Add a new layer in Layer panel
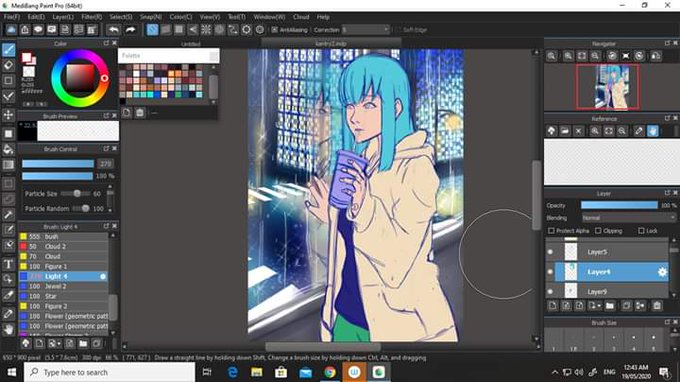This screenshot has width=680, height=382. tap(552, 306)
